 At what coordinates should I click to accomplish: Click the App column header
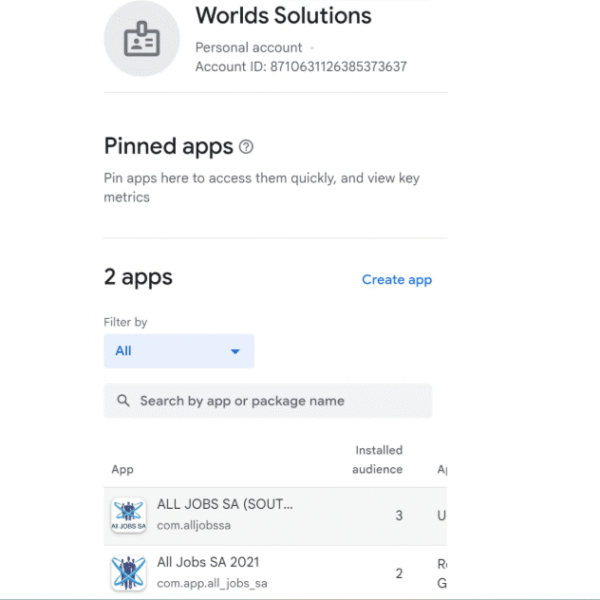[122, 469]
